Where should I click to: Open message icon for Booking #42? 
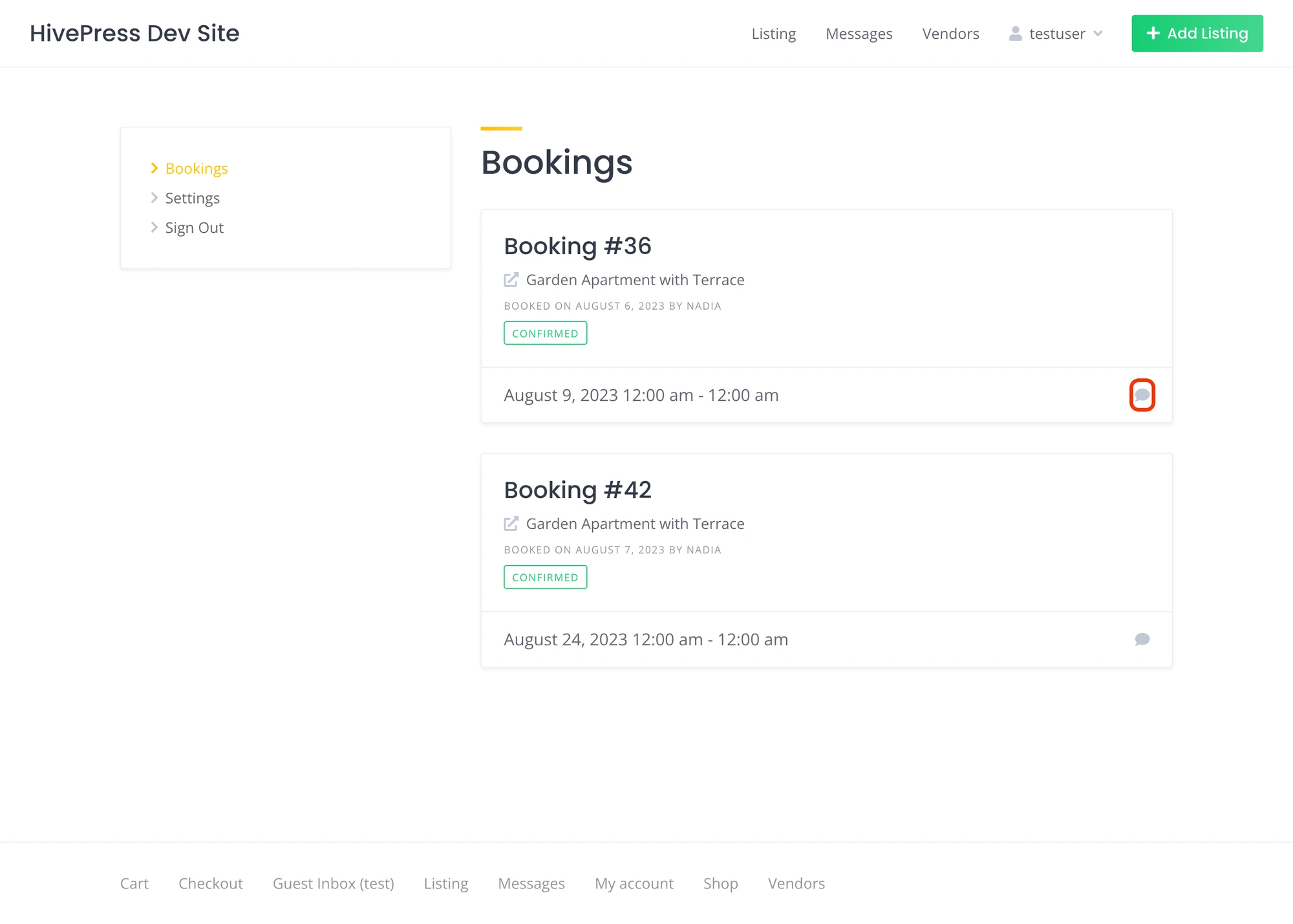1142,639
